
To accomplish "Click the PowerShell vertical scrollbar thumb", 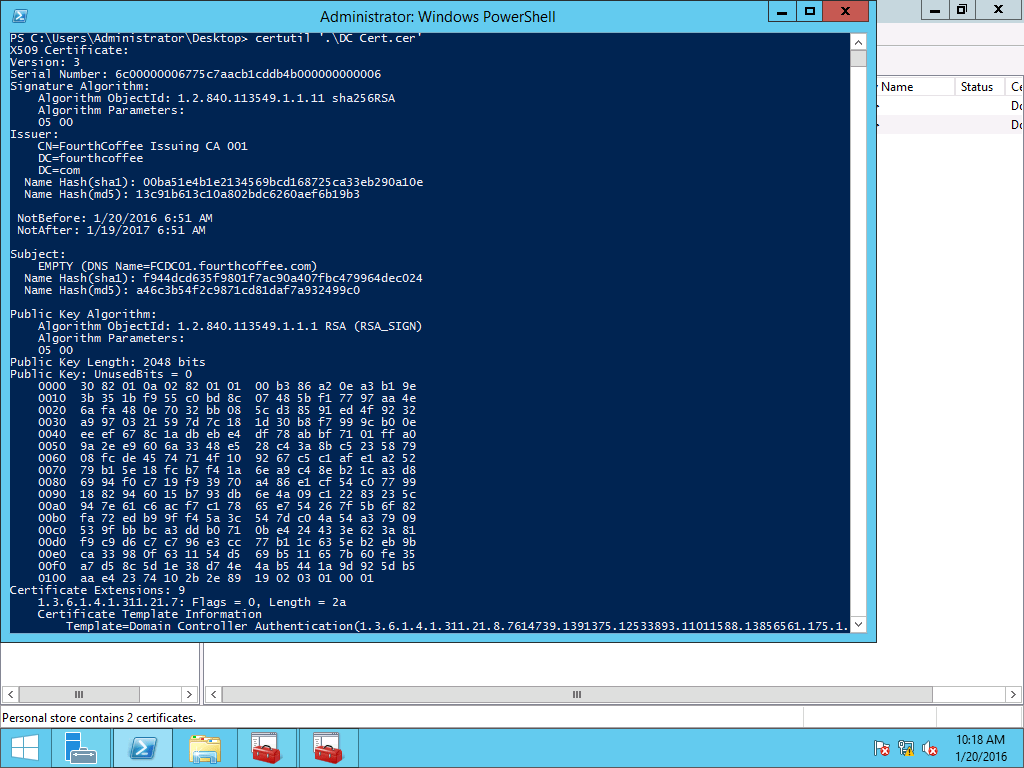I will (858, 58).
